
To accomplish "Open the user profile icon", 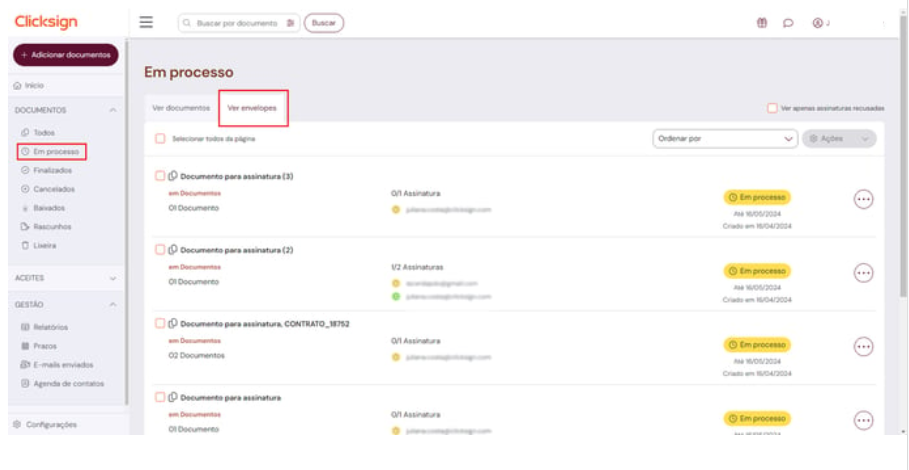I will tap(818, 23).
